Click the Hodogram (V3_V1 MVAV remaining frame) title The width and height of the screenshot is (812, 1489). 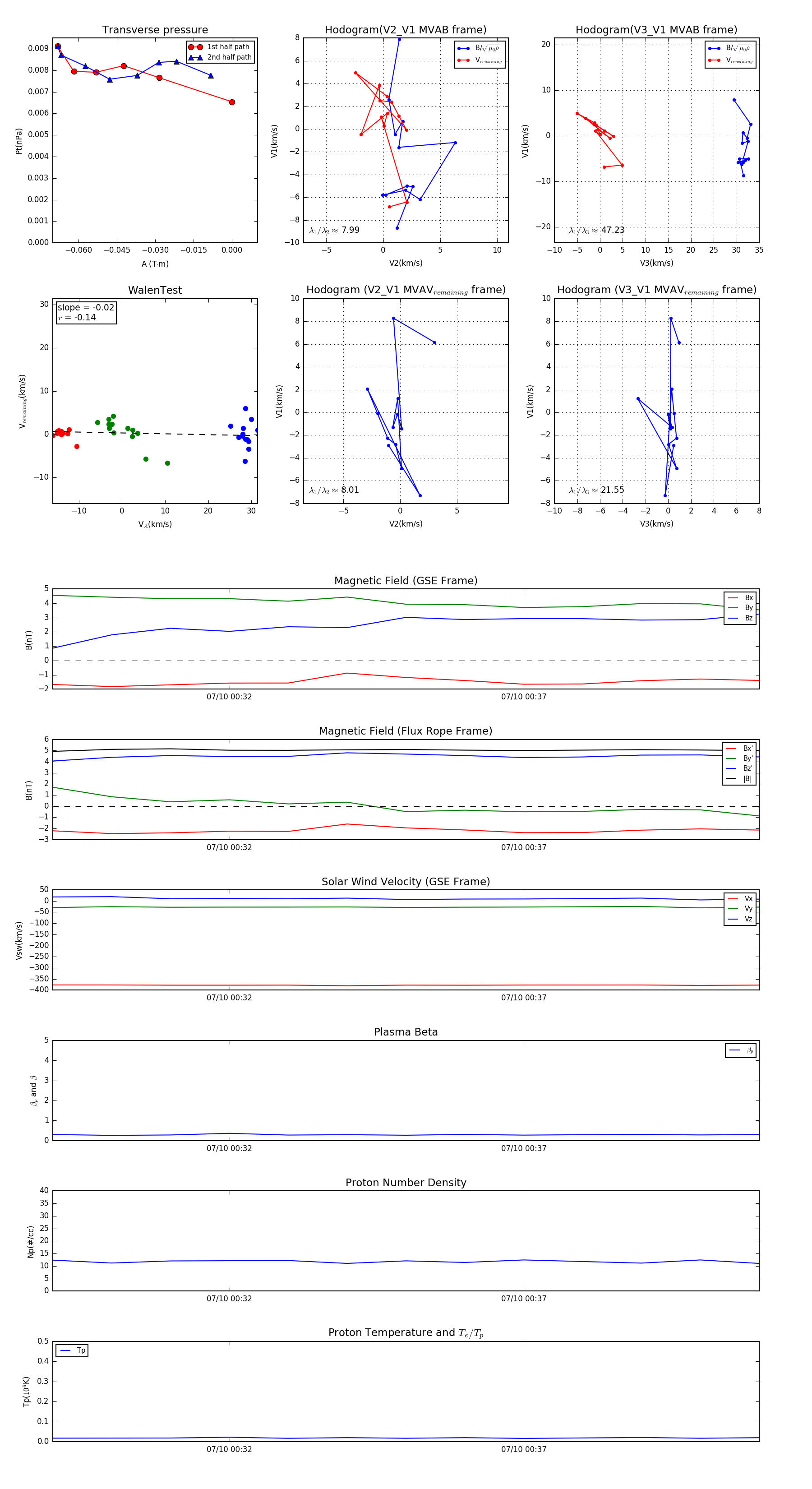(656, 290)
